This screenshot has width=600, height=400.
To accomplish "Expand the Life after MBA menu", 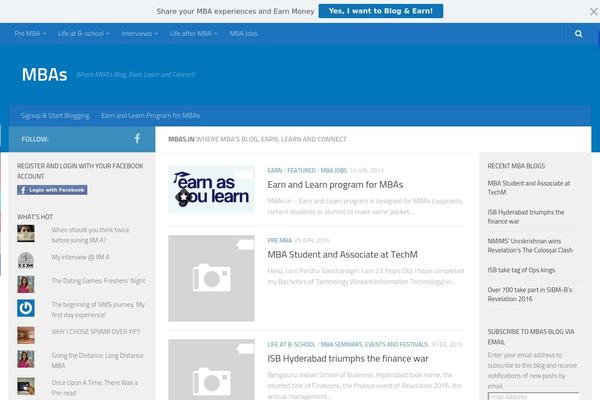I will 193,34.
